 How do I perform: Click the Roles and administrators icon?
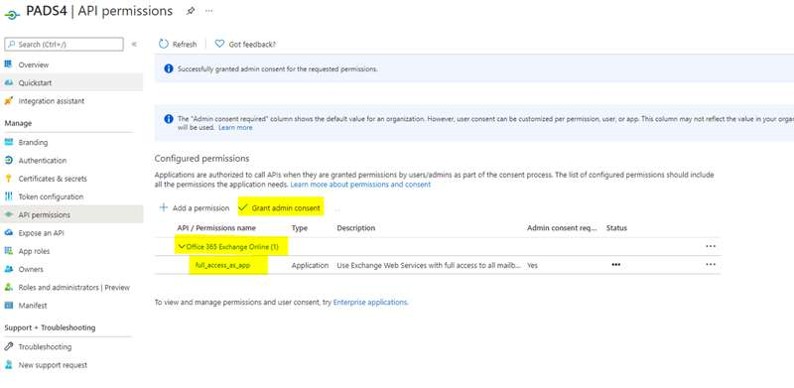tap(8, 287)
